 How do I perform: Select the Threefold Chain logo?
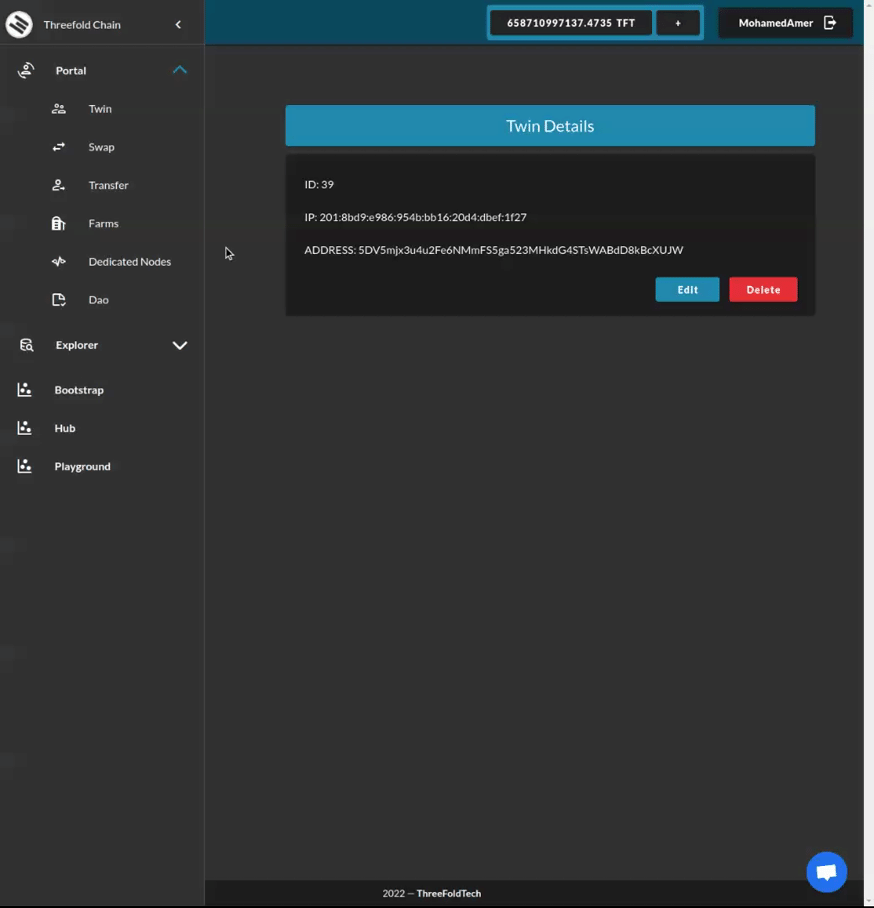click(x=18, y=23)
